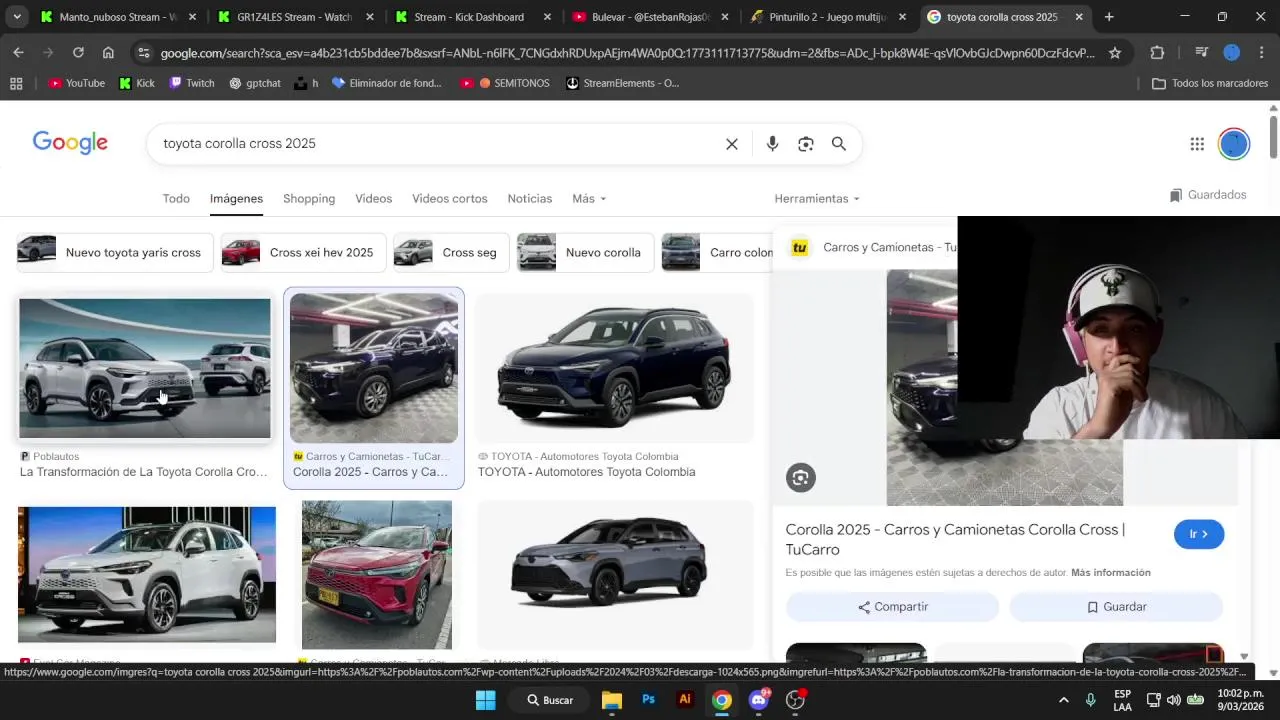Screen dimensions: 1280x720
Task: Open Todos los marcadores folder
Action: point(1210,83)
